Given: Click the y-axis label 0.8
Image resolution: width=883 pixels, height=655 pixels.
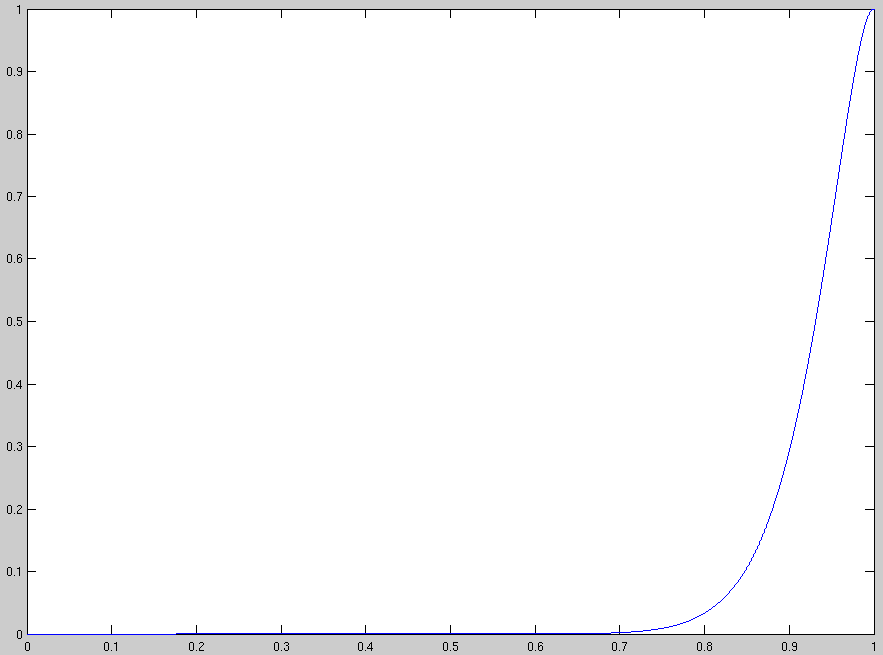Looking at the screenshot, I should [14, 135].
